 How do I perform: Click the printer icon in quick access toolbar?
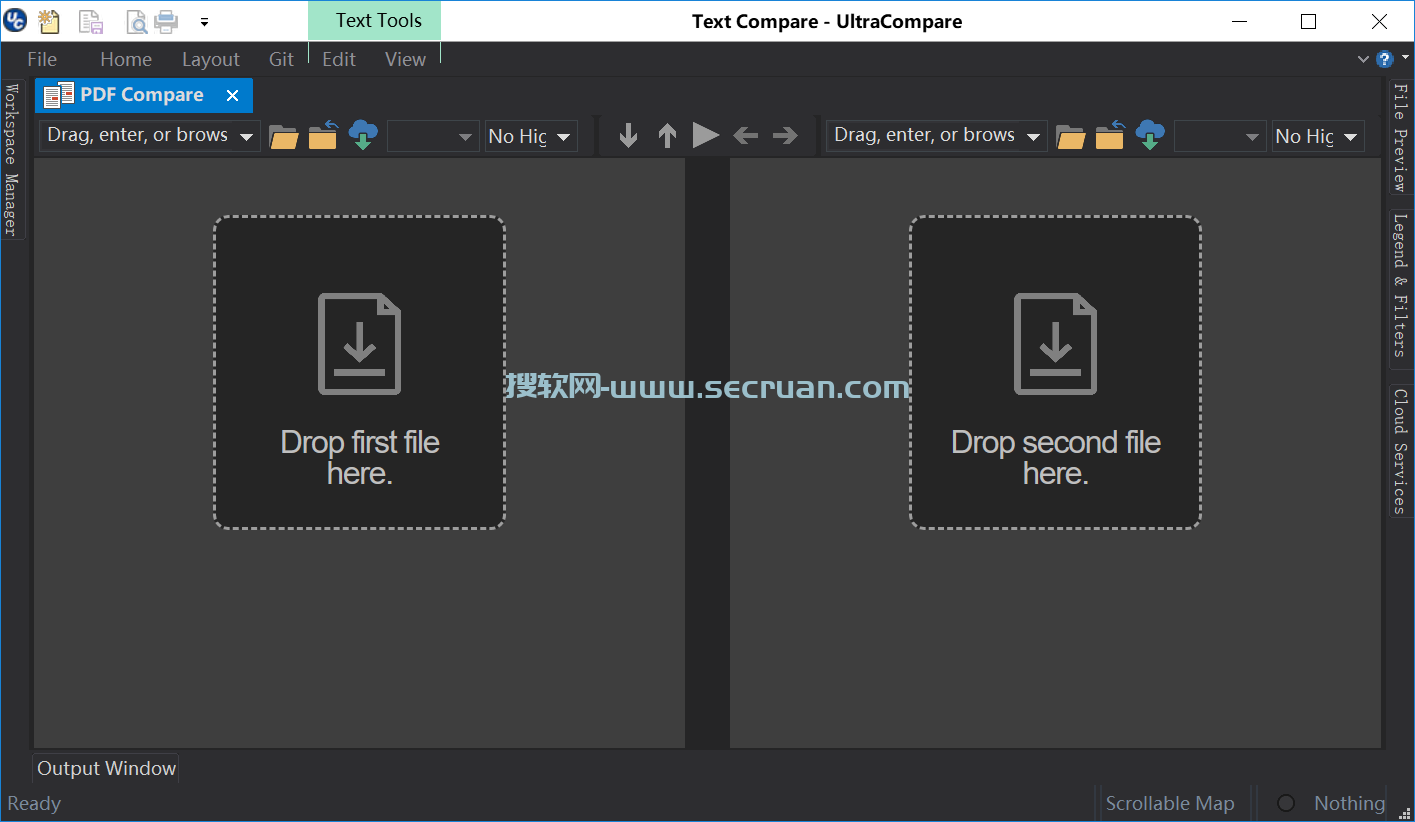[x=165, y=20]
